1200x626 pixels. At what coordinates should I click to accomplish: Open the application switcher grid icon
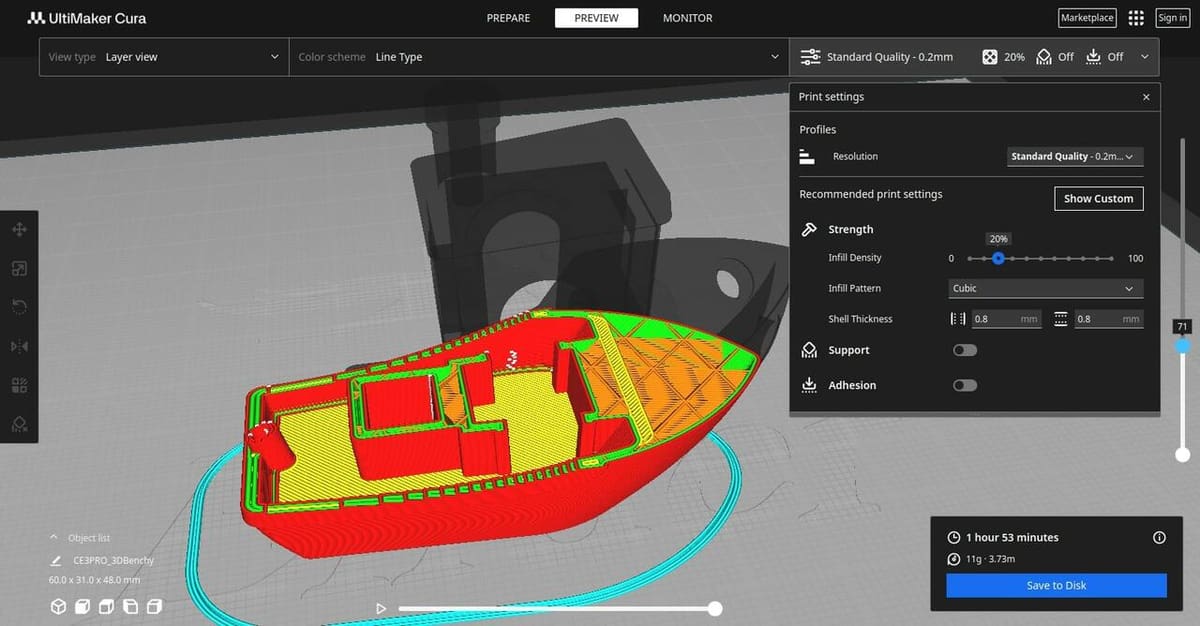point(1136,18)
